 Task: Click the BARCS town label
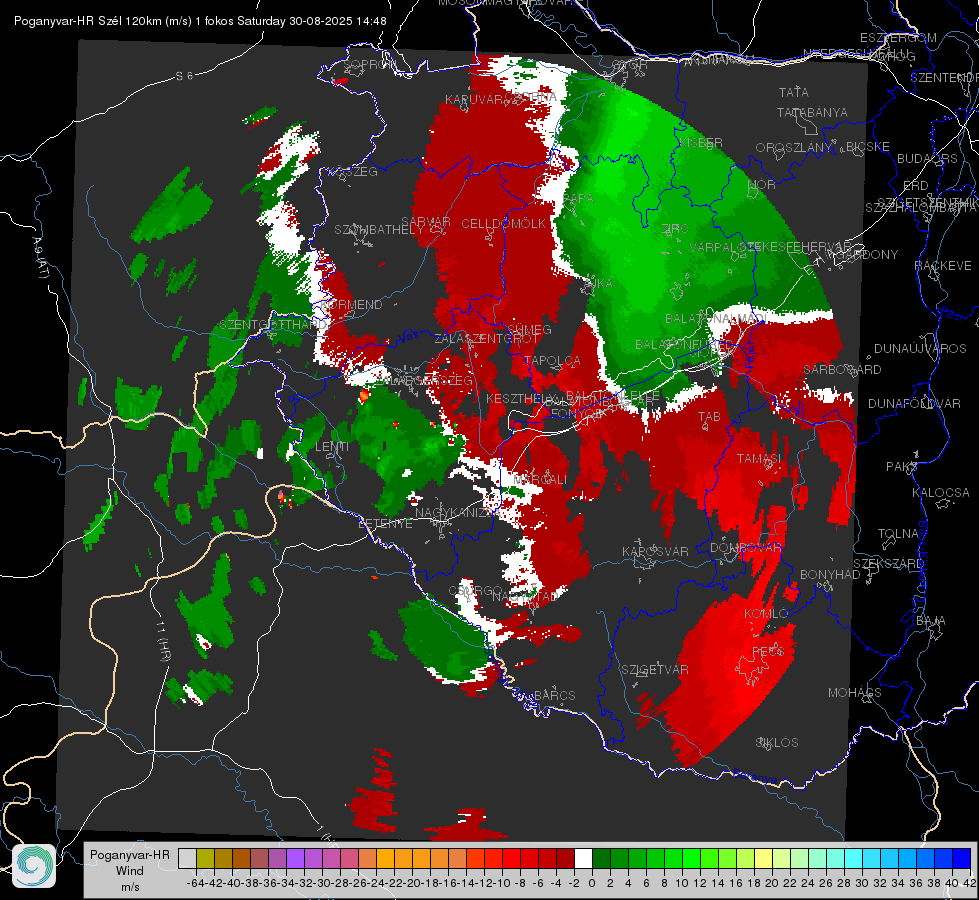[555, 696]
